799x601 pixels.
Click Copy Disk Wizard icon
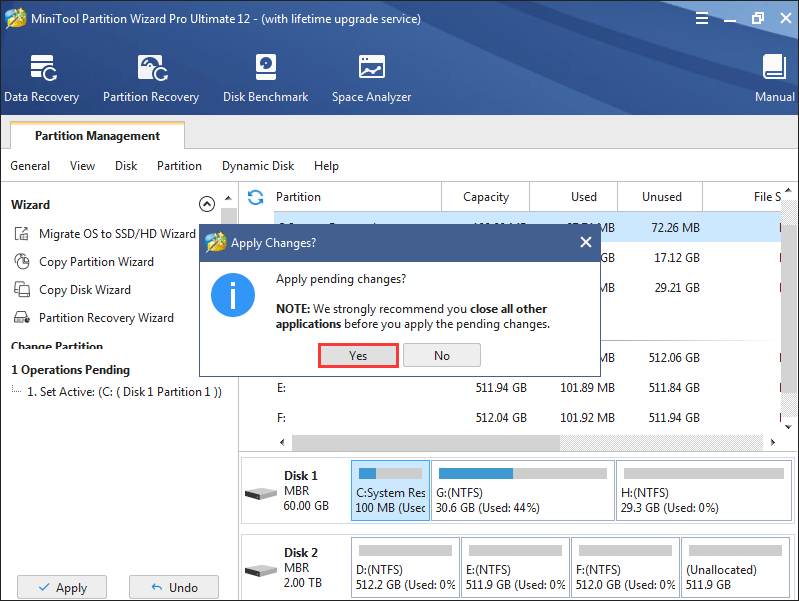pos(21,290)
